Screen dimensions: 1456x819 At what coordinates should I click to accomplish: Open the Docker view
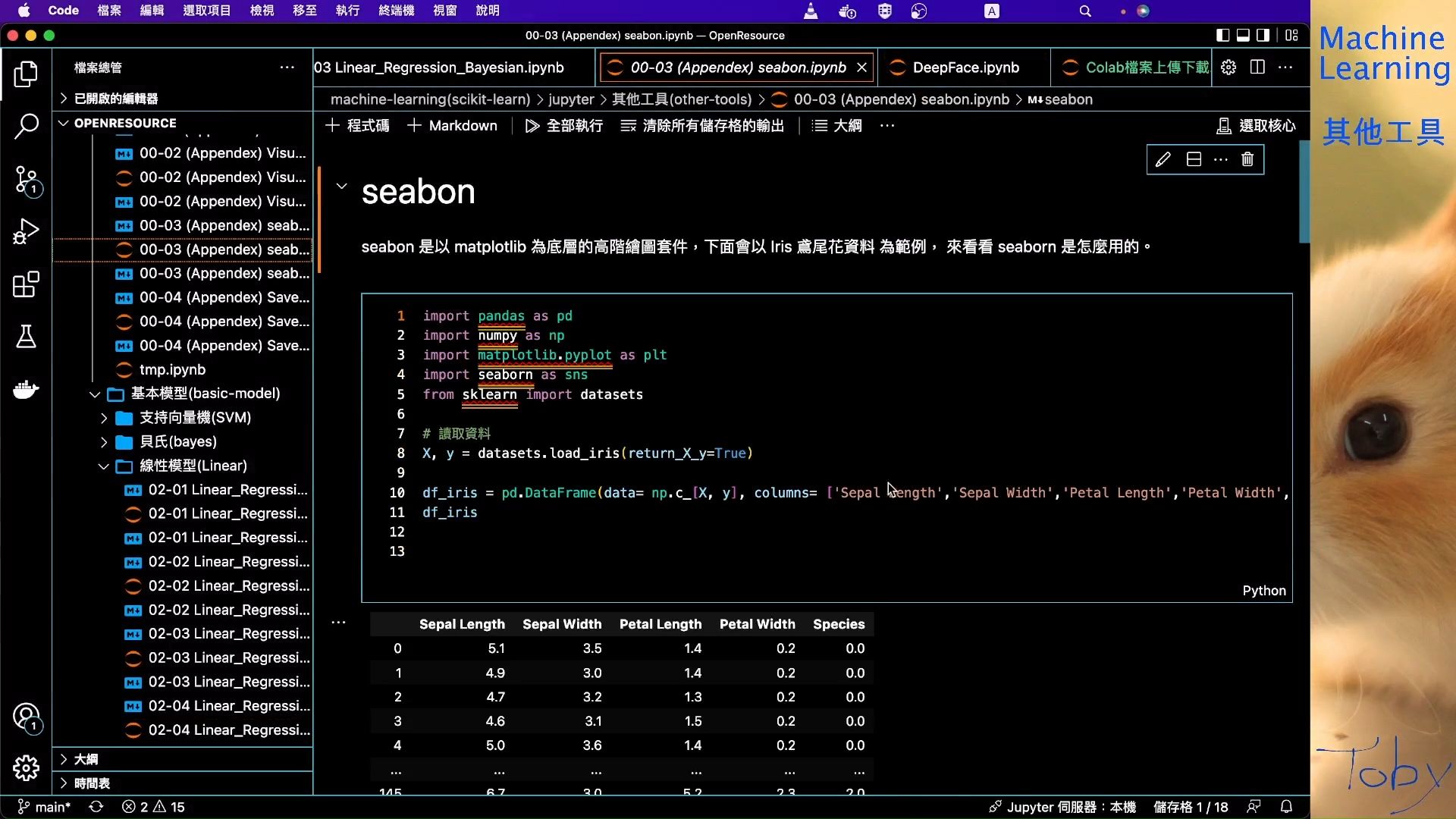[26, 390]
